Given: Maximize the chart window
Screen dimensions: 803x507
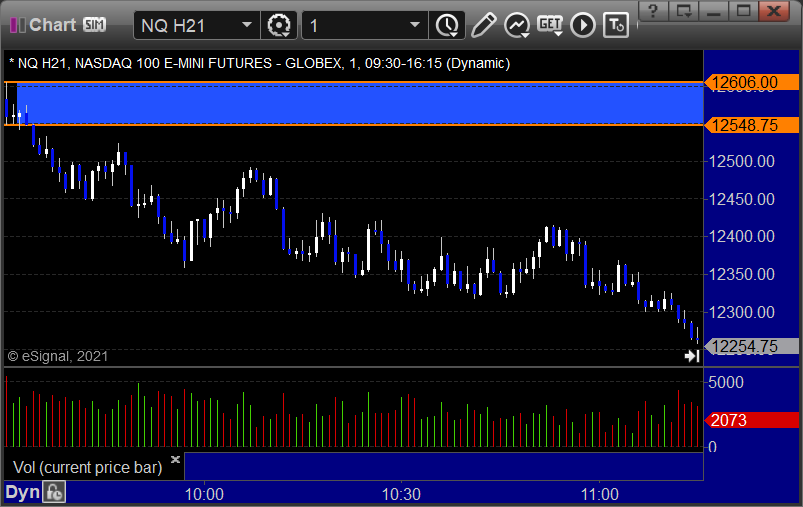Looking at the screenshot, I should (x=744, y=10).
